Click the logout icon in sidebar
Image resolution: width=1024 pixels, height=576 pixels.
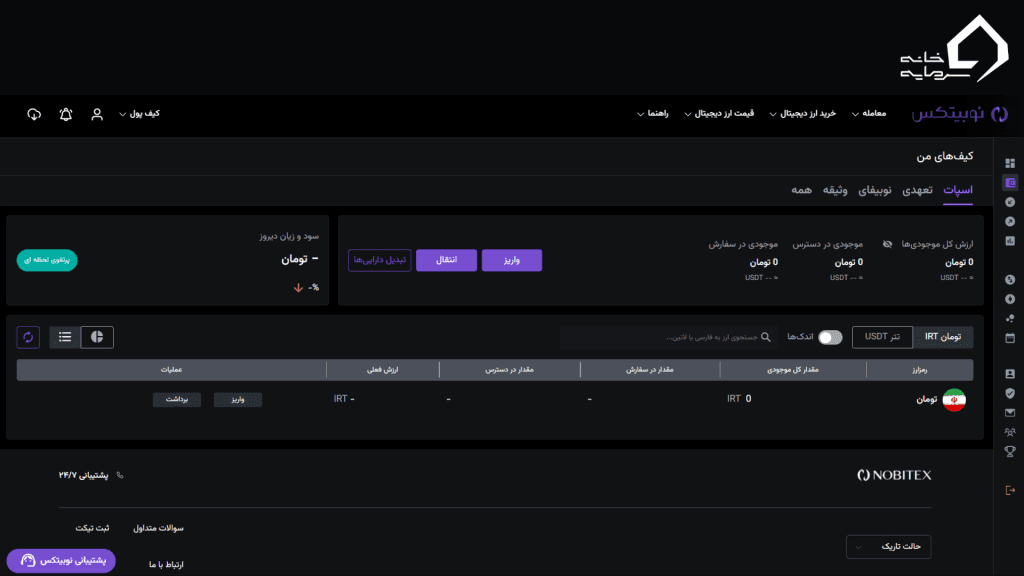point(1009,489)
